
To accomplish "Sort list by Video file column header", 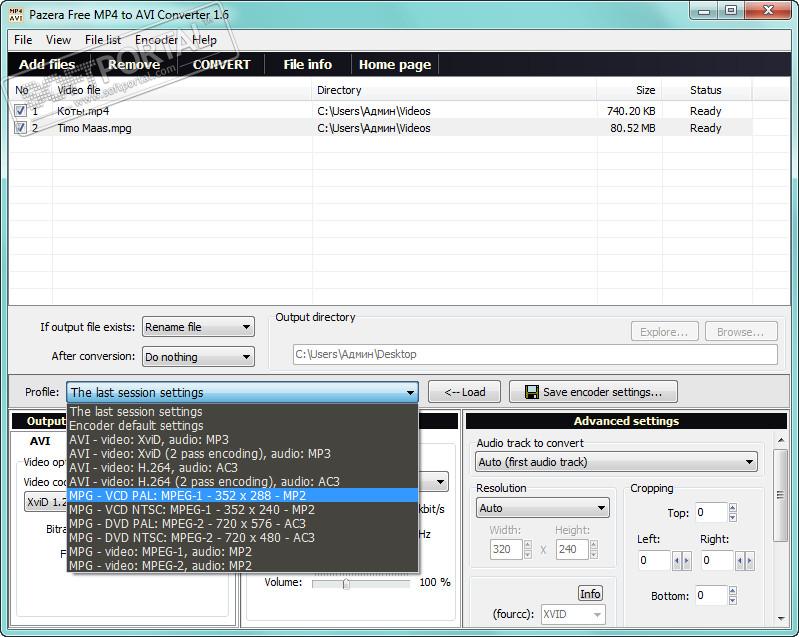I will [182, 90].
